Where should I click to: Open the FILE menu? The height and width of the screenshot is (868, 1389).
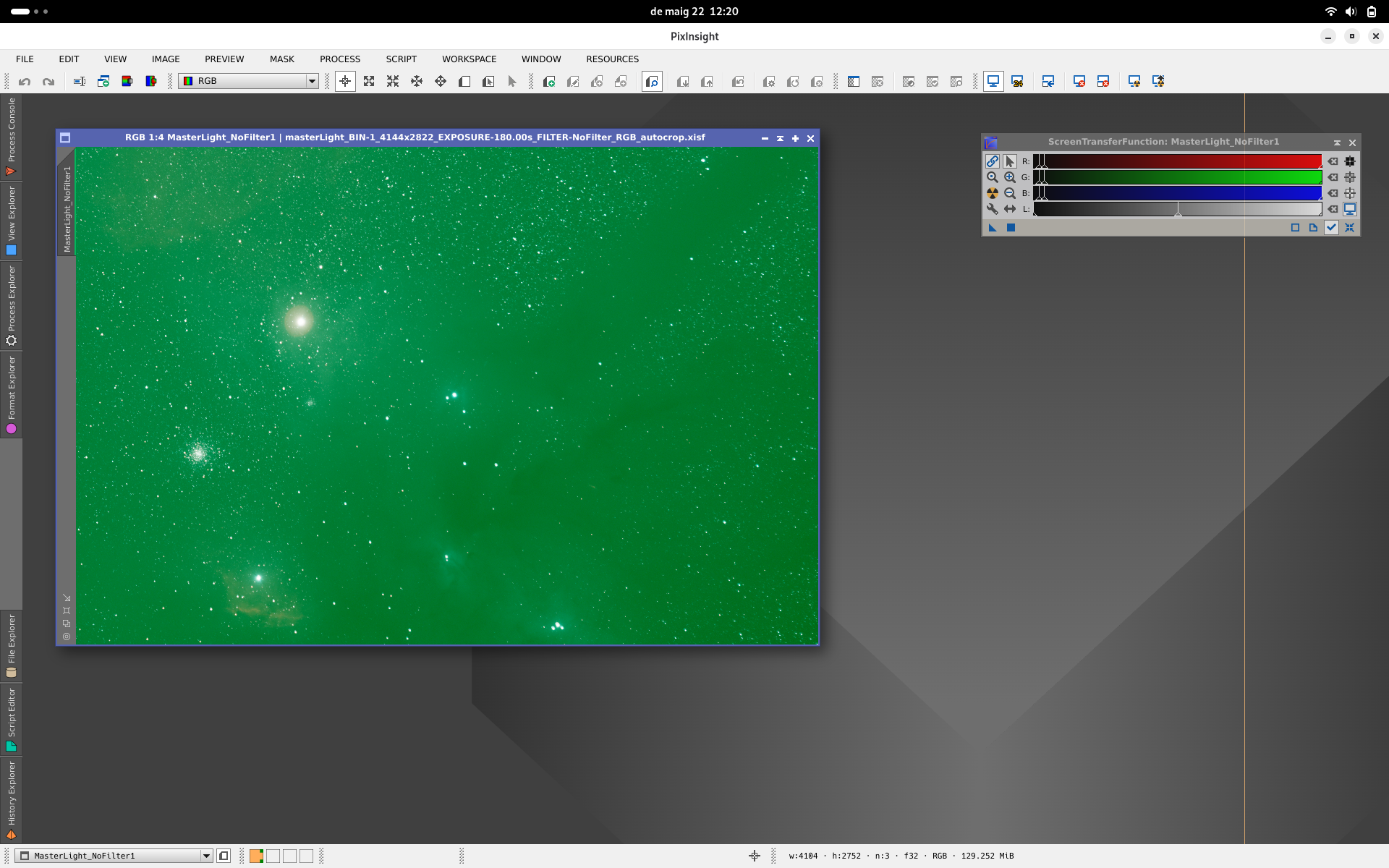coord(25,59)
